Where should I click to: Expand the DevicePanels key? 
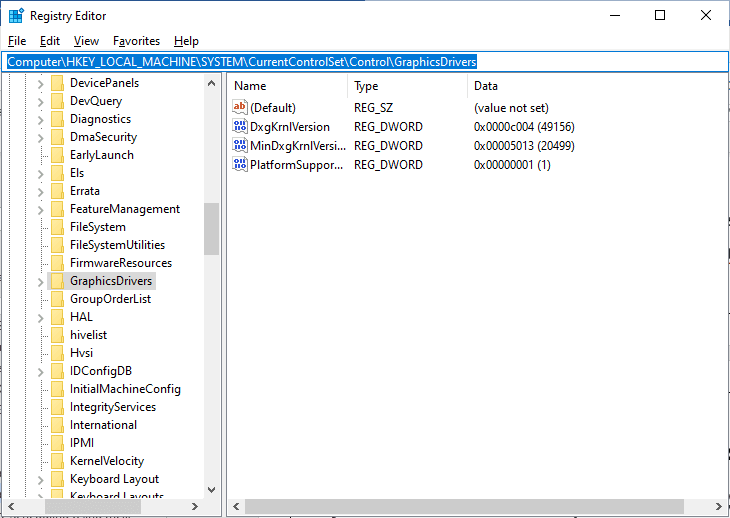coord(41,83)
